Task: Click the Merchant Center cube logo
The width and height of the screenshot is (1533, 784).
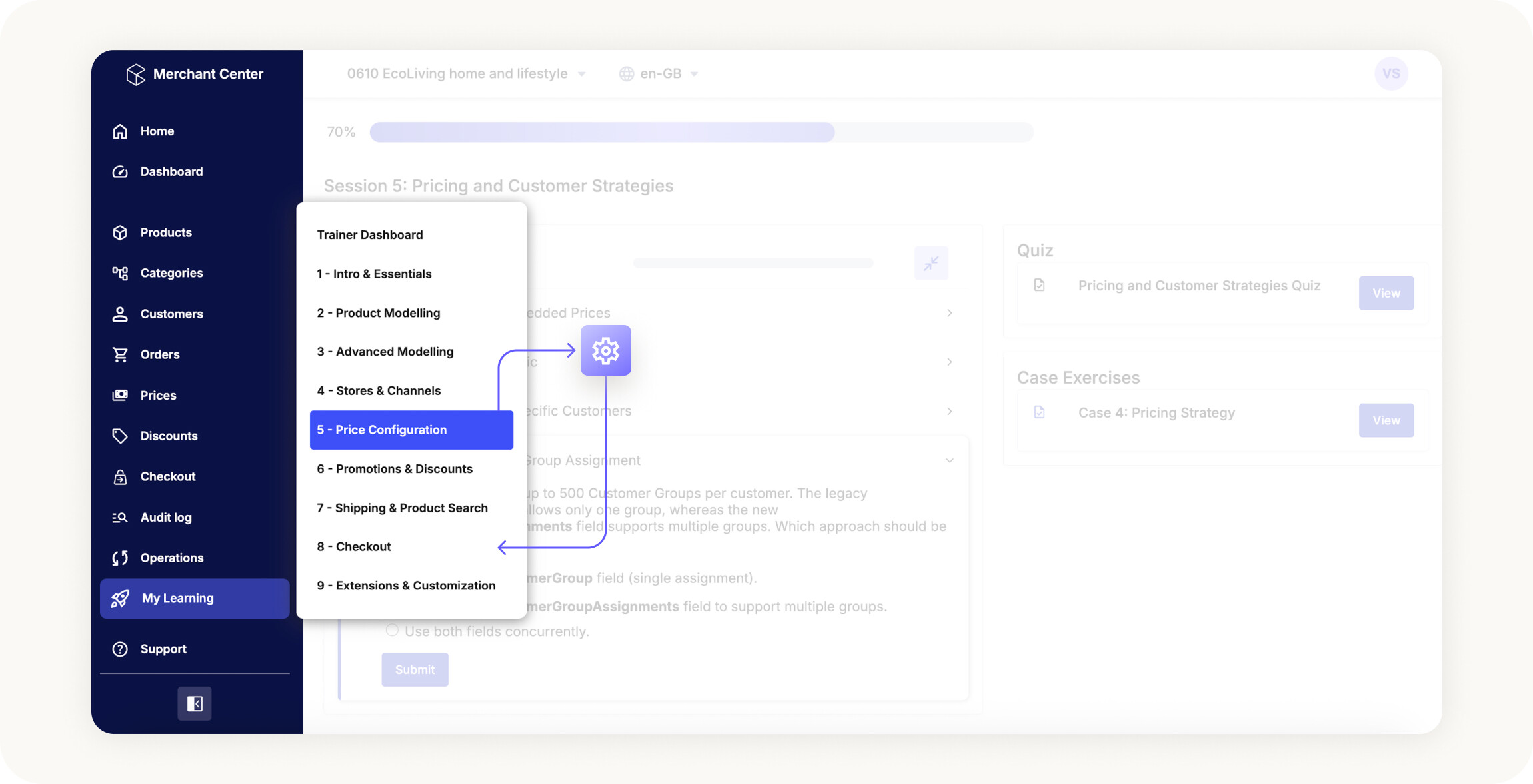Action: coord(136,74)
